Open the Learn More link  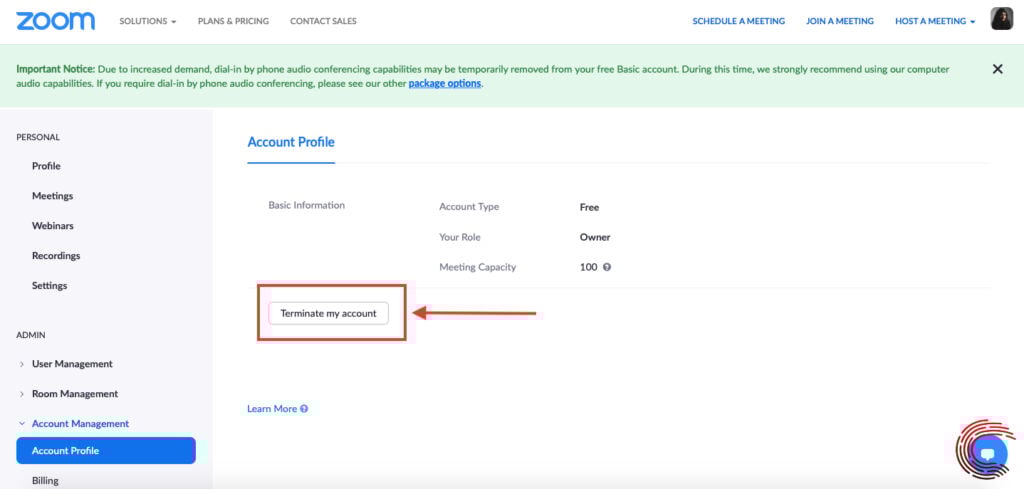click(272, 409)
